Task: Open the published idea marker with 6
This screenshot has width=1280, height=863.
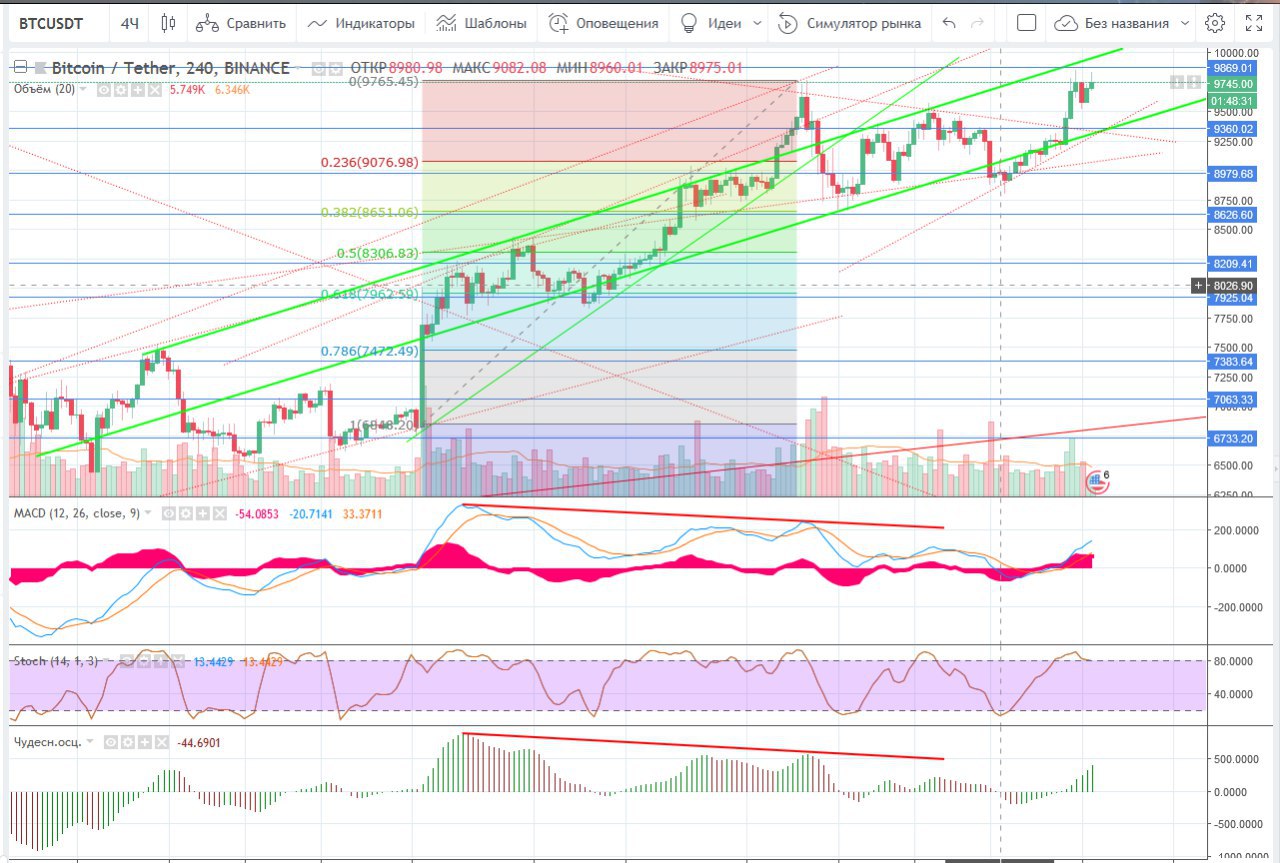Action: click(x=1098, y=481)
